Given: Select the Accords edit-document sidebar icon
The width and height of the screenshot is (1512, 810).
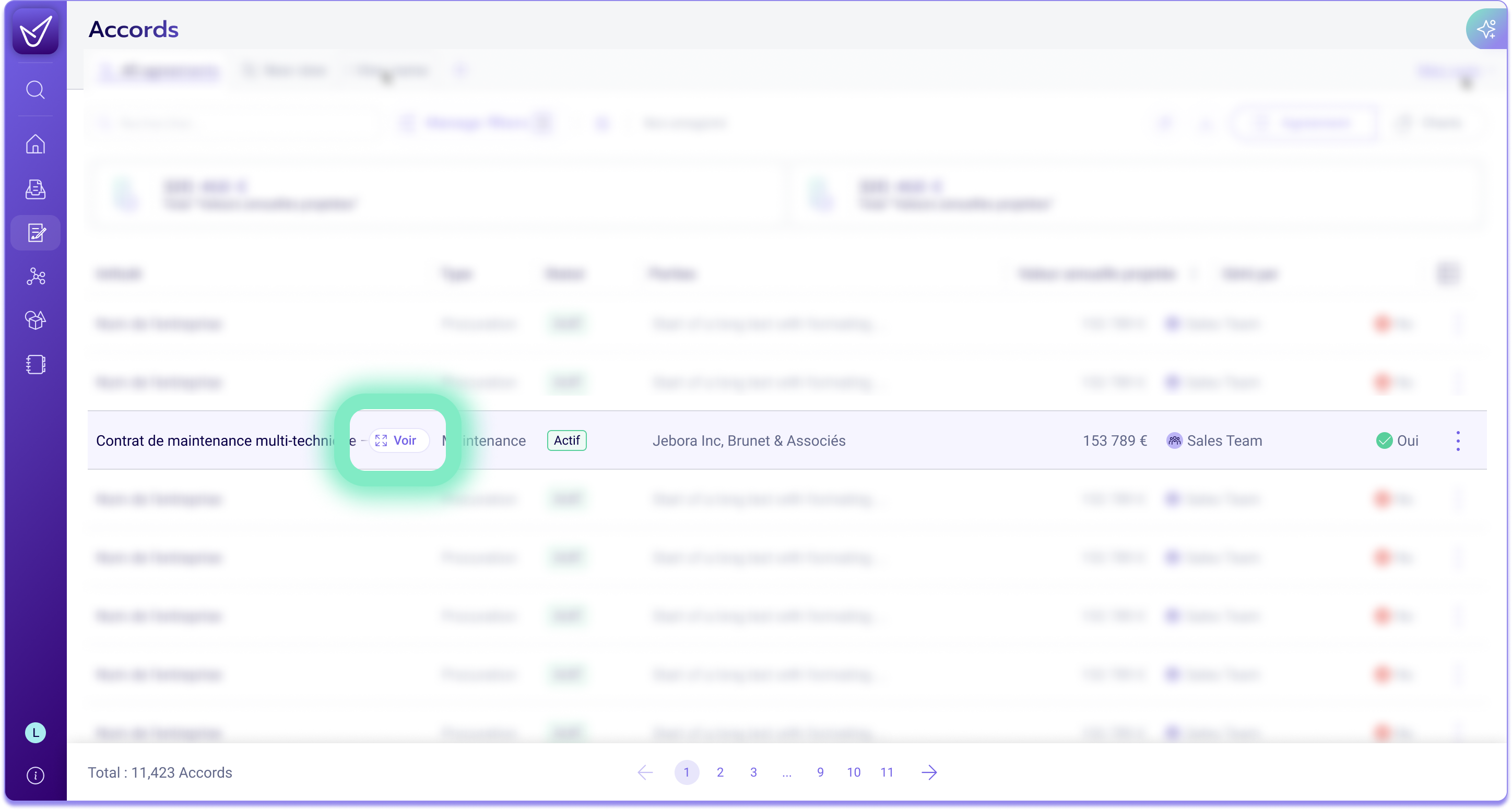Looking at the screenshot, I should click(35, 233).
